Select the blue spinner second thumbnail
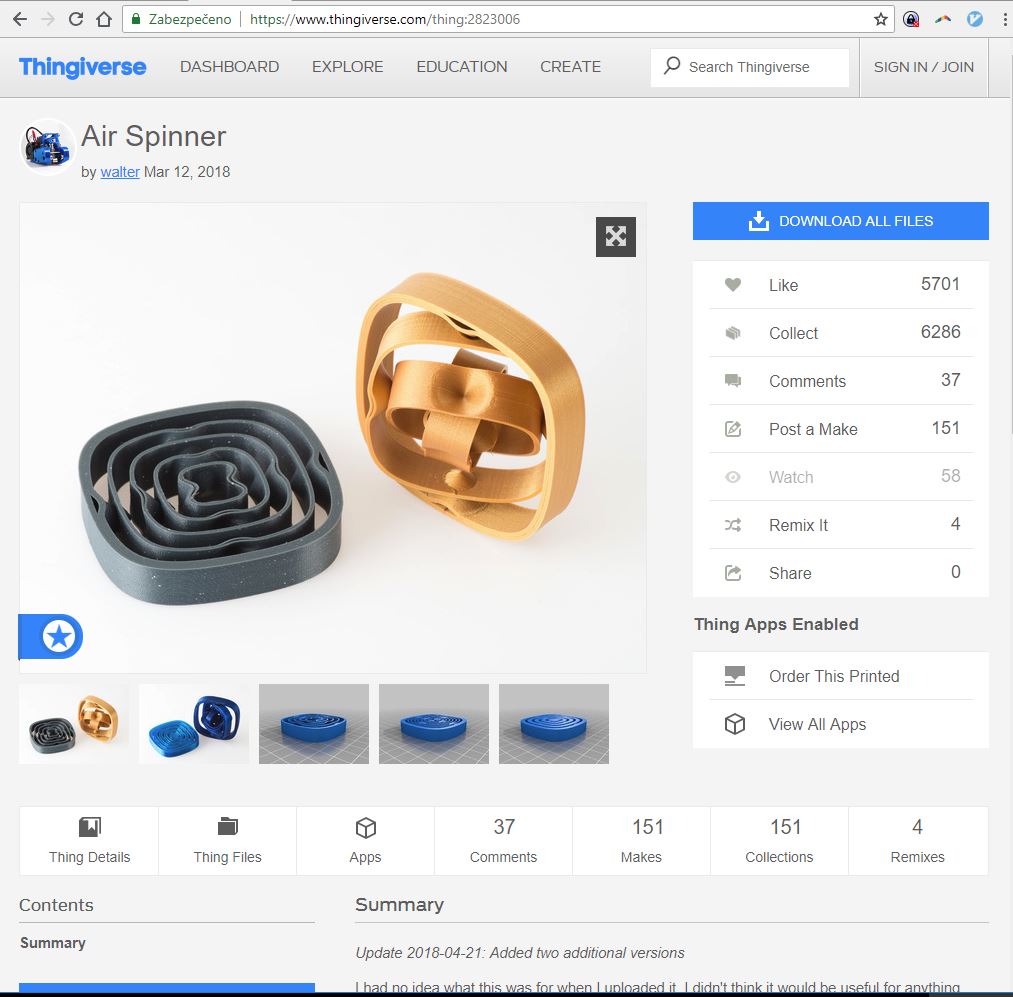Image resolution: width=1013 pixels, height=997 pixels. click(194, 724)
